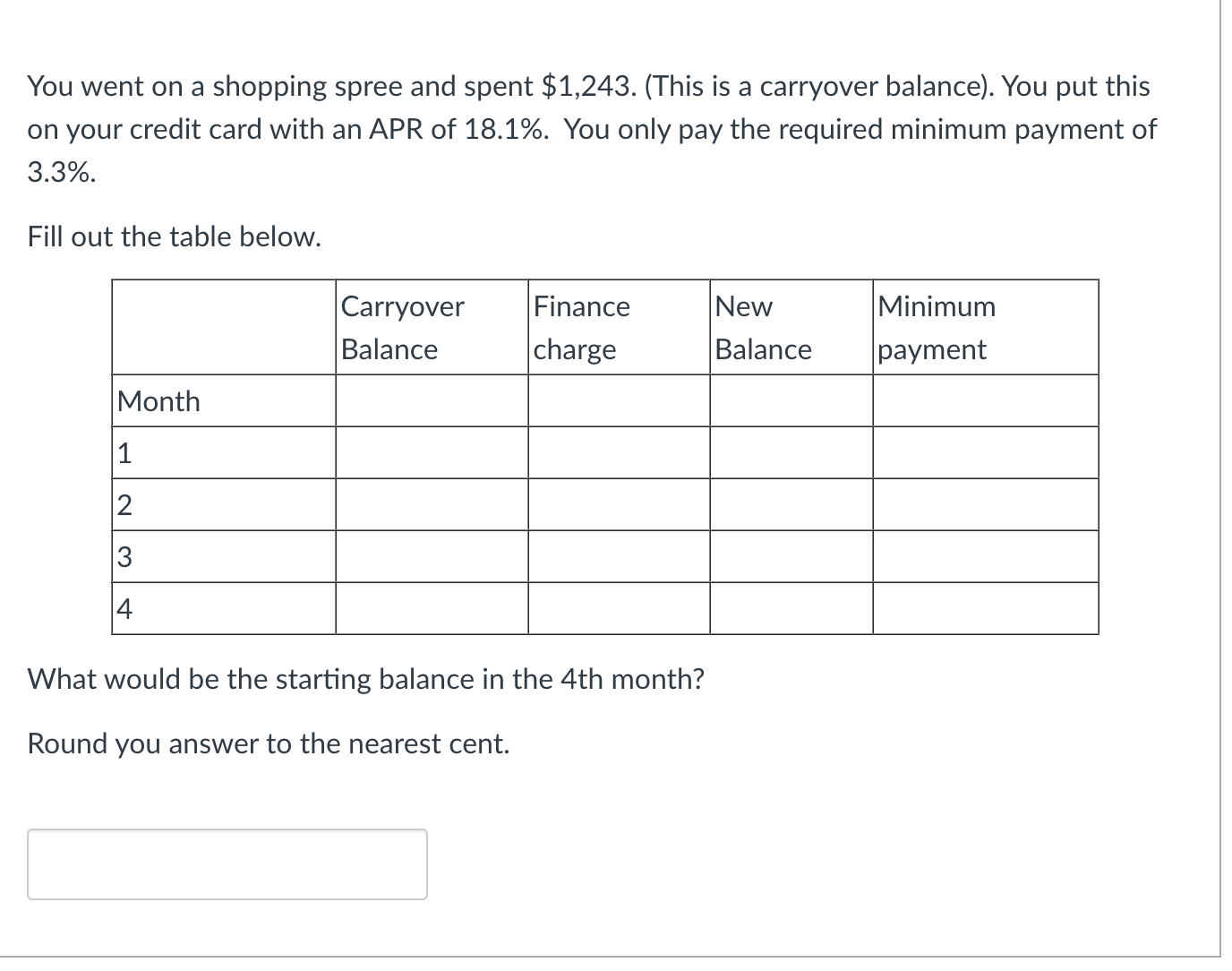The height and width of the screenshot is (971, 1232).
Task: Select the Minimum payment cell for Month 1
Action: pos(985,452)
